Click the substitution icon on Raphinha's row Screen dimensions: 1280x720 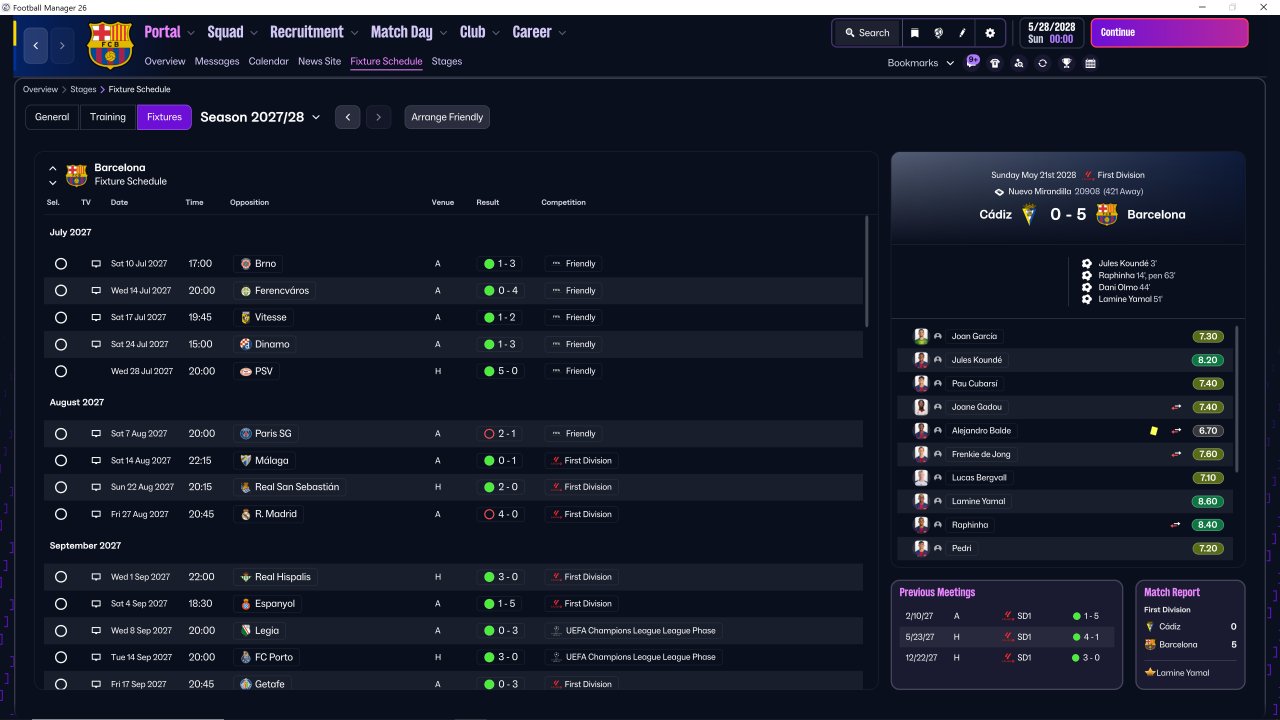[1177, 525]
